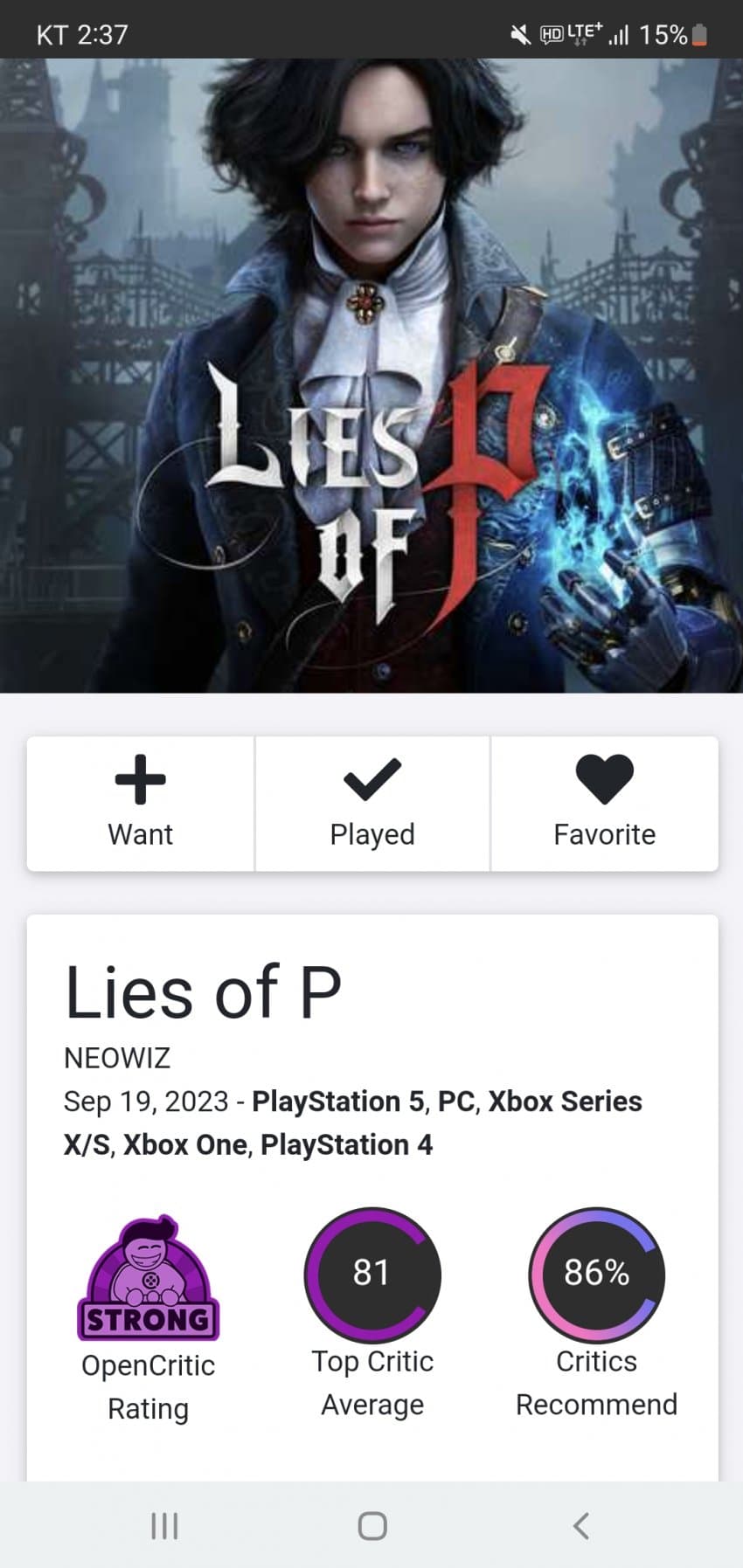Tap the muted sound status icon
The width and height of the screenshot is (743, 1568).
click(x=520, y=35)
